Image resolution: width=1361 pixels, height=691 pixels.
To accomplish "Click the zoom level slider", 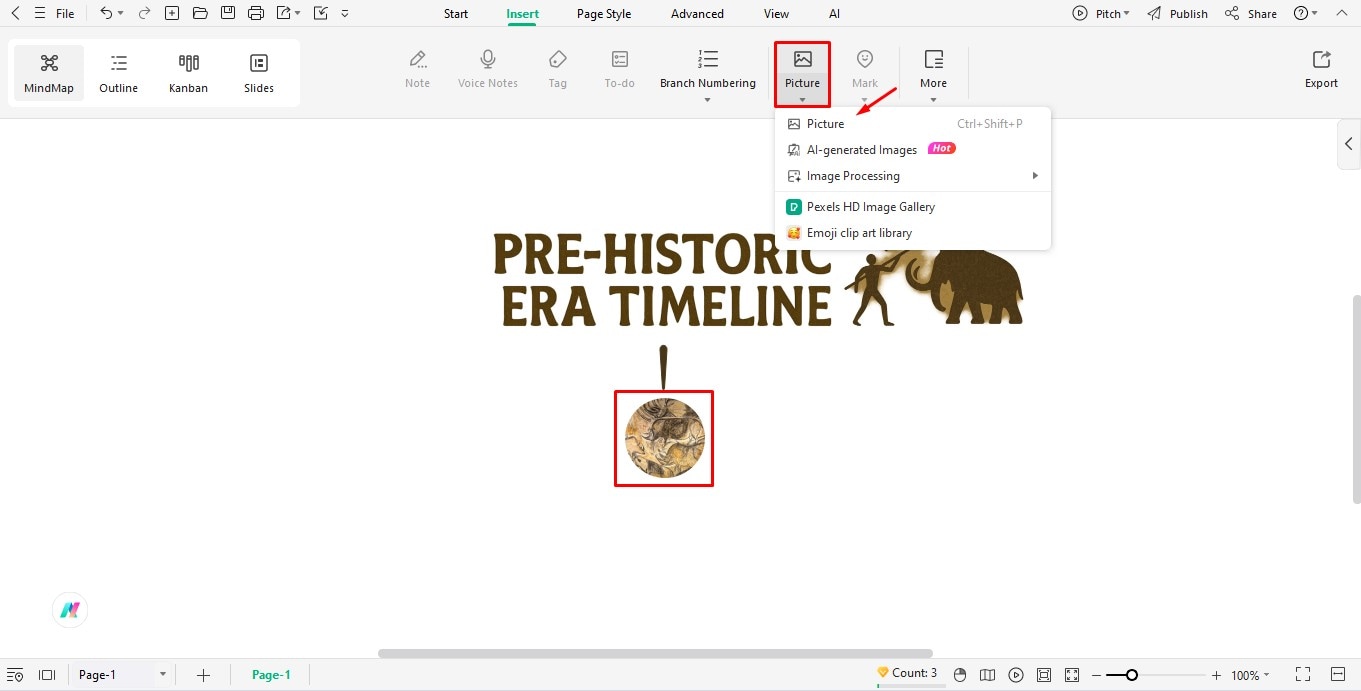I will point(1155,675).
